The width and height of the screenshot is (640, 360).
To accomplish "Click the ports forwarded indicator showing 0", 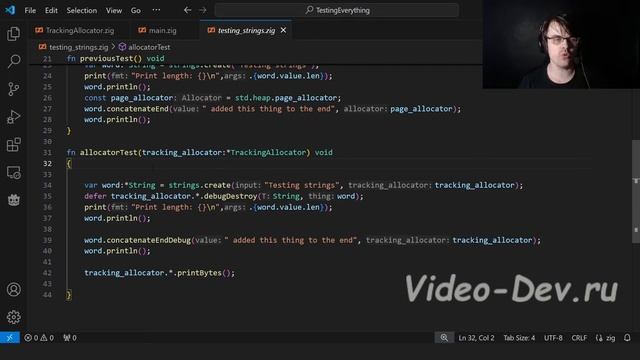I will [x=70, y=338].
